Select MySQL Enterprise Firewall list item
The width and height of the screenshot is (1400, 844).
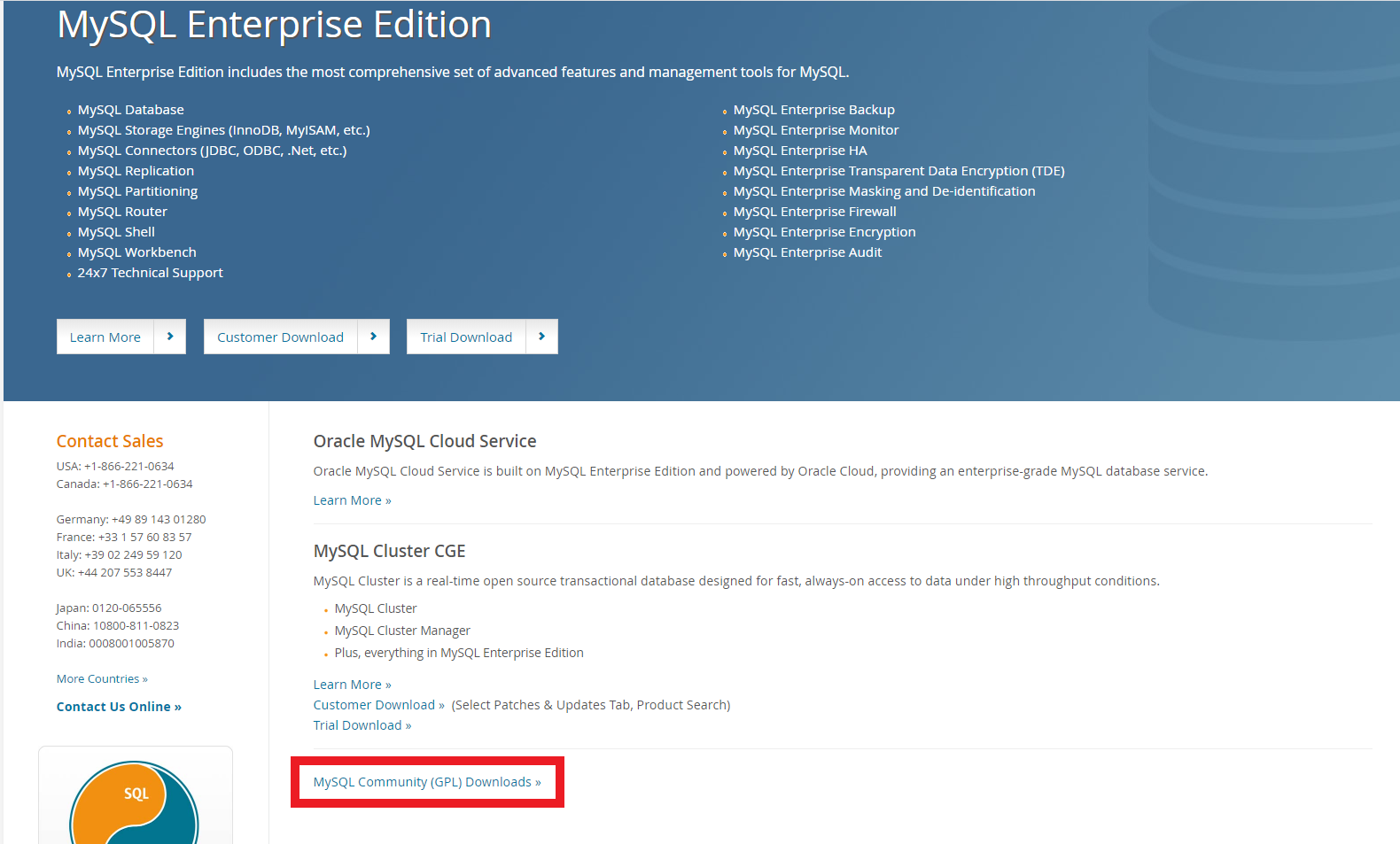click(x=815, y=212)
